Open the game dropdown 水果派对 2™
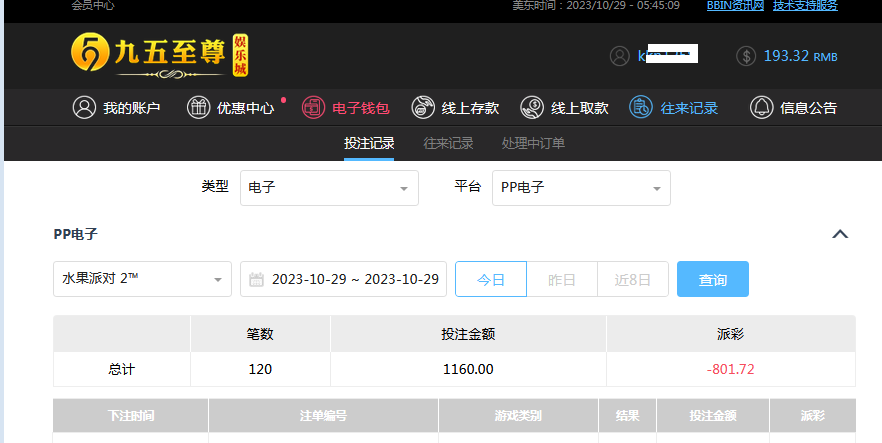Screen dimensions: 882x443 142,279
